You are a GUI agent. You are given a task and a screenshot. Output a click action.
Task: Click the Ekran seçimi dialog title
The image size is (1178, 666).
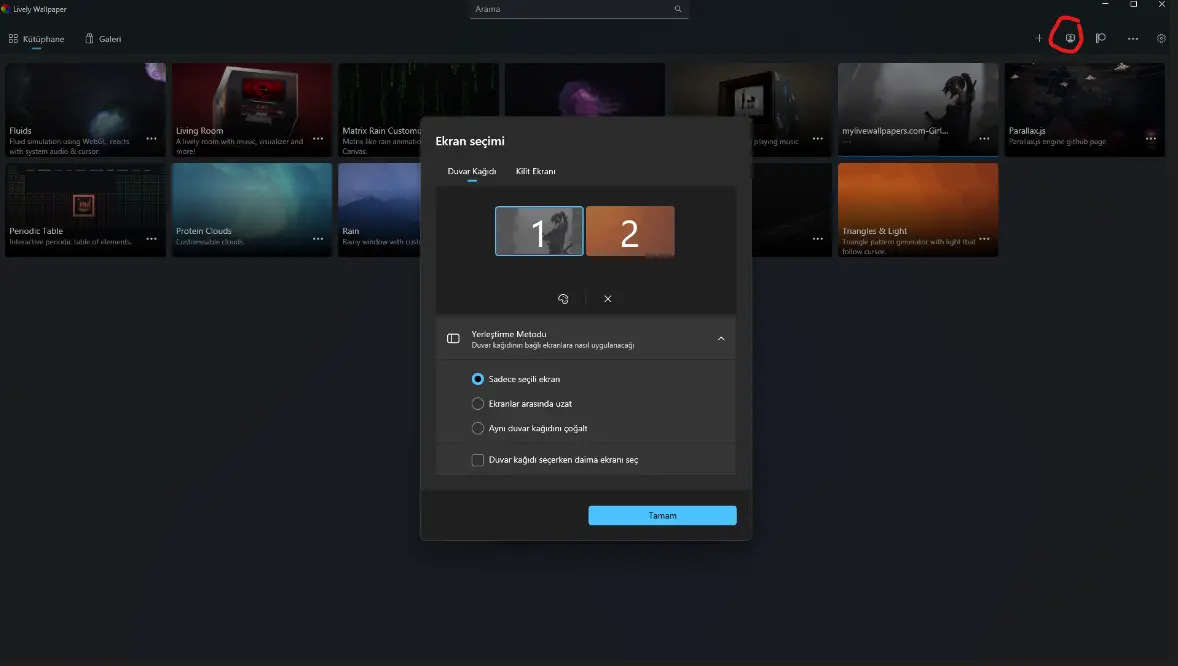pos(470,141)
